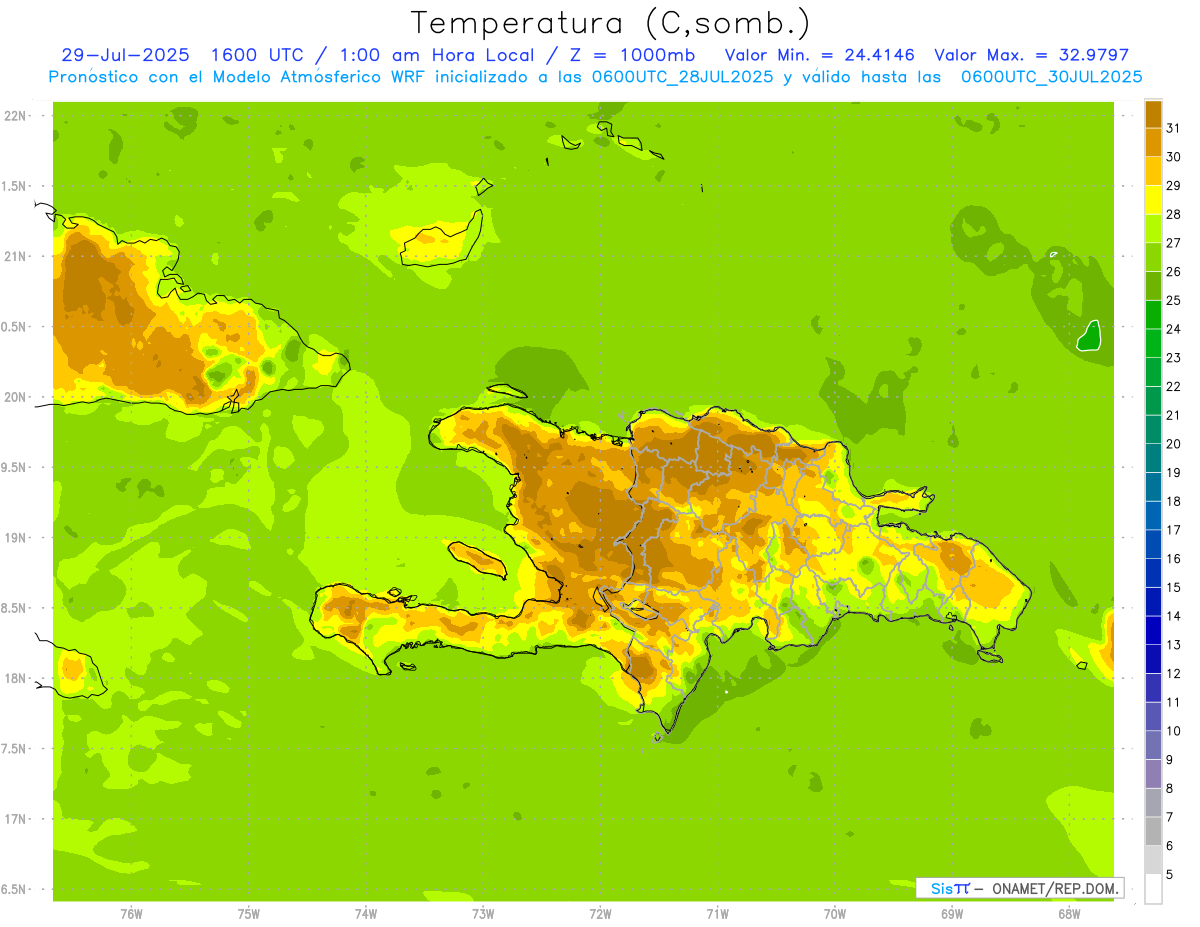Screen dimensions: 1200x927
Task: Click the "22N" latitude label
Action: [x=15, y=116]
